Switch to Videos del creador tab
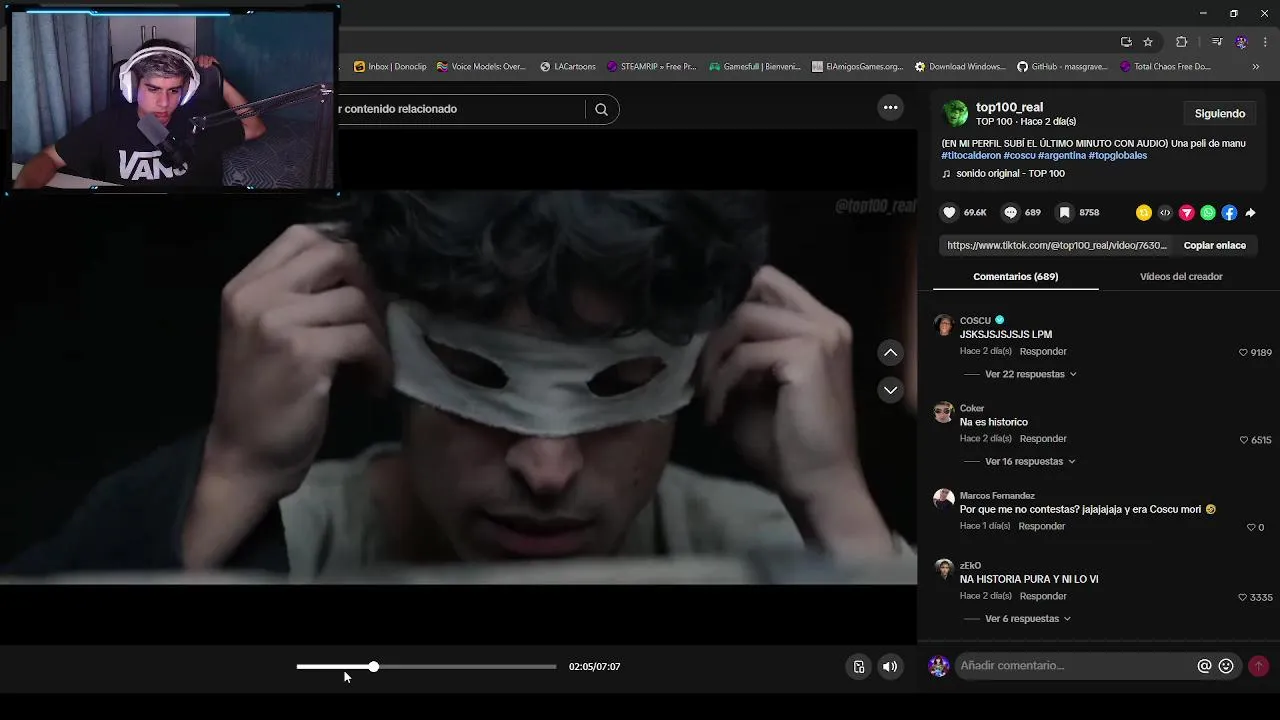This screenshot has height=720, width=1280. [x=1181, y=276]
